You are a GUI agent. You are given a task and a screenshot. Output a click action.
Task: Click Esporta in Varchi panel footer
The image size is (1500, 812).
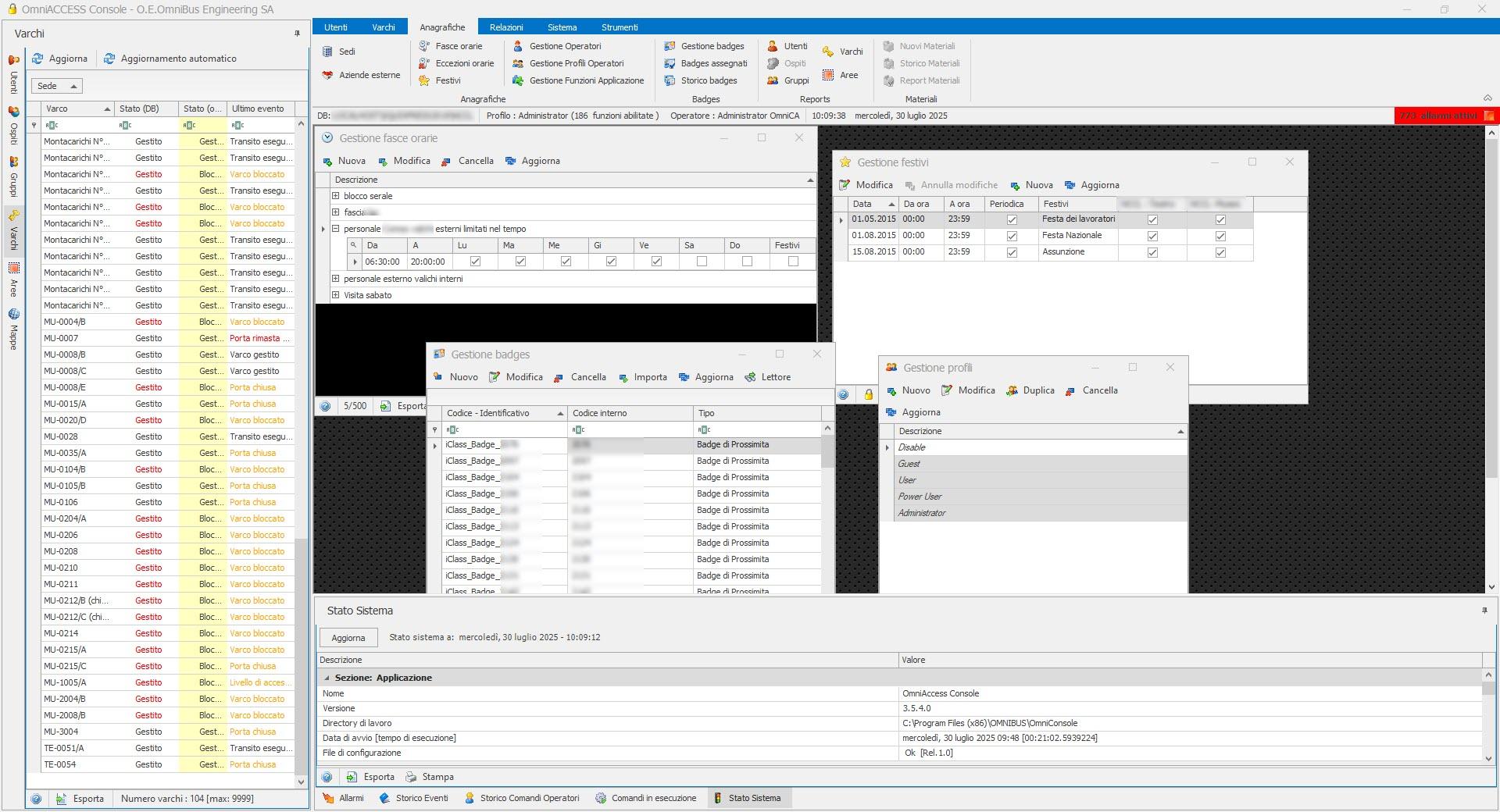80,799
